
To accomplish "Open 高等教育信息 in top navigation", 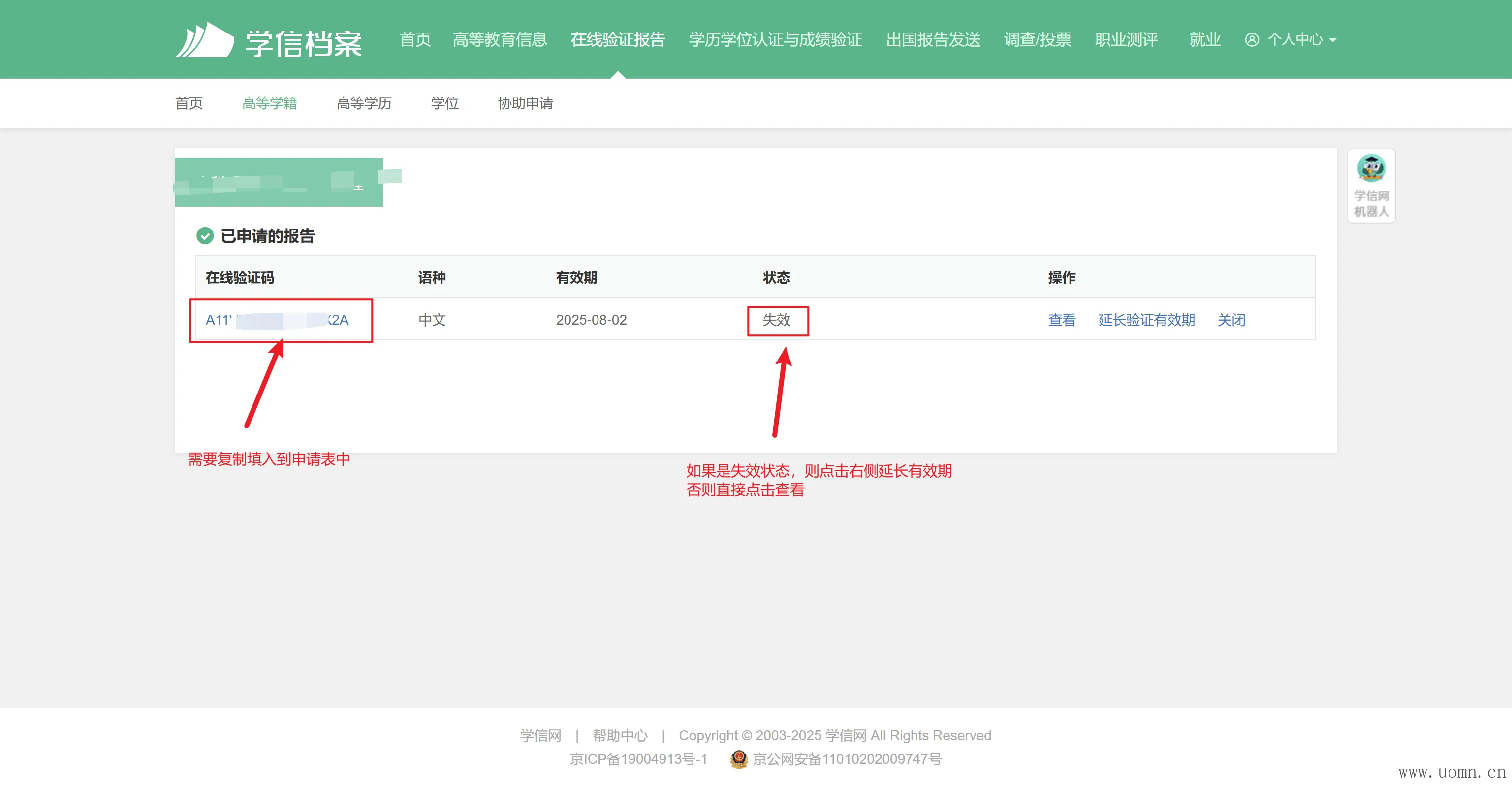I will click(x=500, y=39).
